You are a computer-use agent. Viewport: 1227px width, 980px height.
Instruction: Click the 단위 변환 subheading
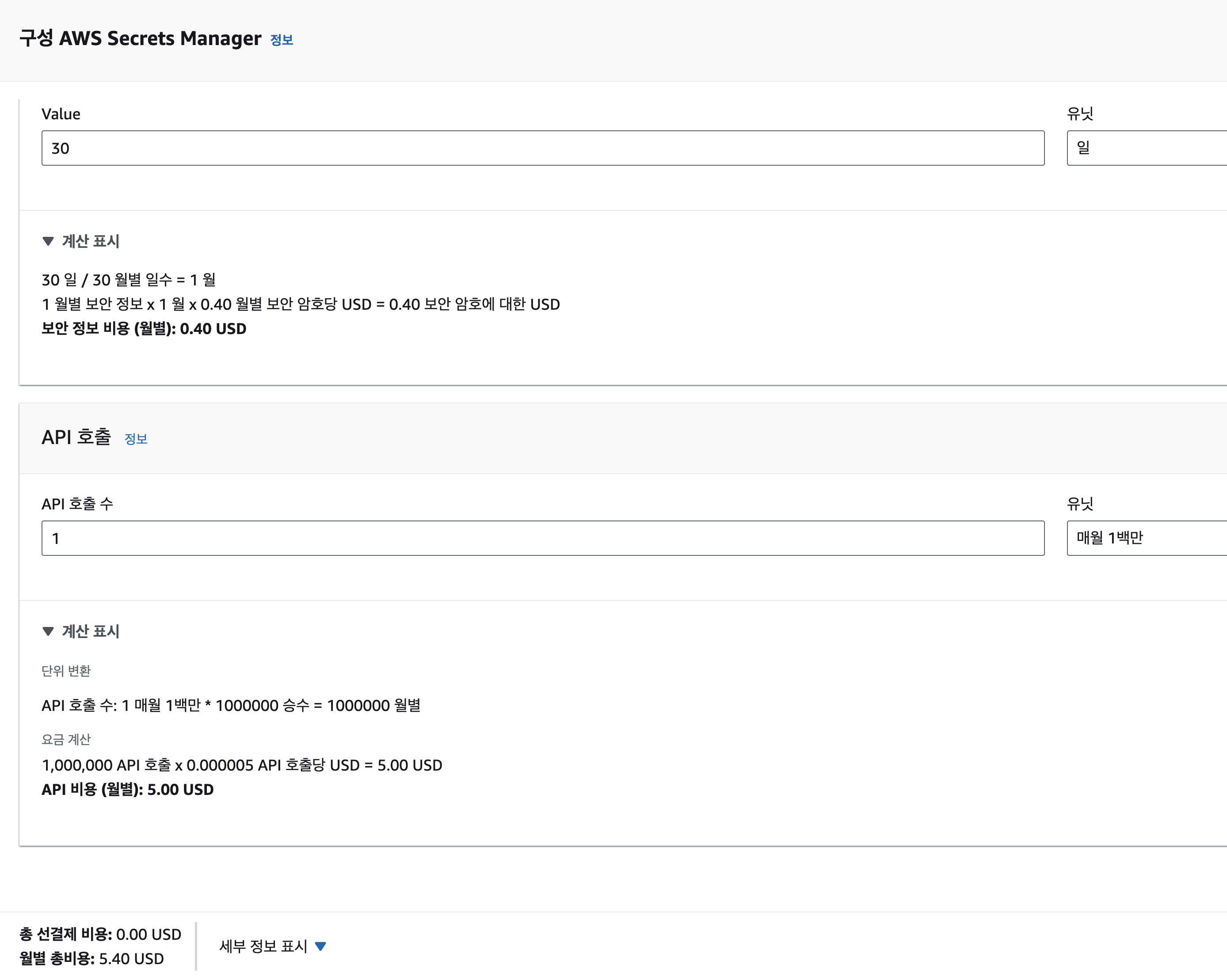[x=66, y=671]
